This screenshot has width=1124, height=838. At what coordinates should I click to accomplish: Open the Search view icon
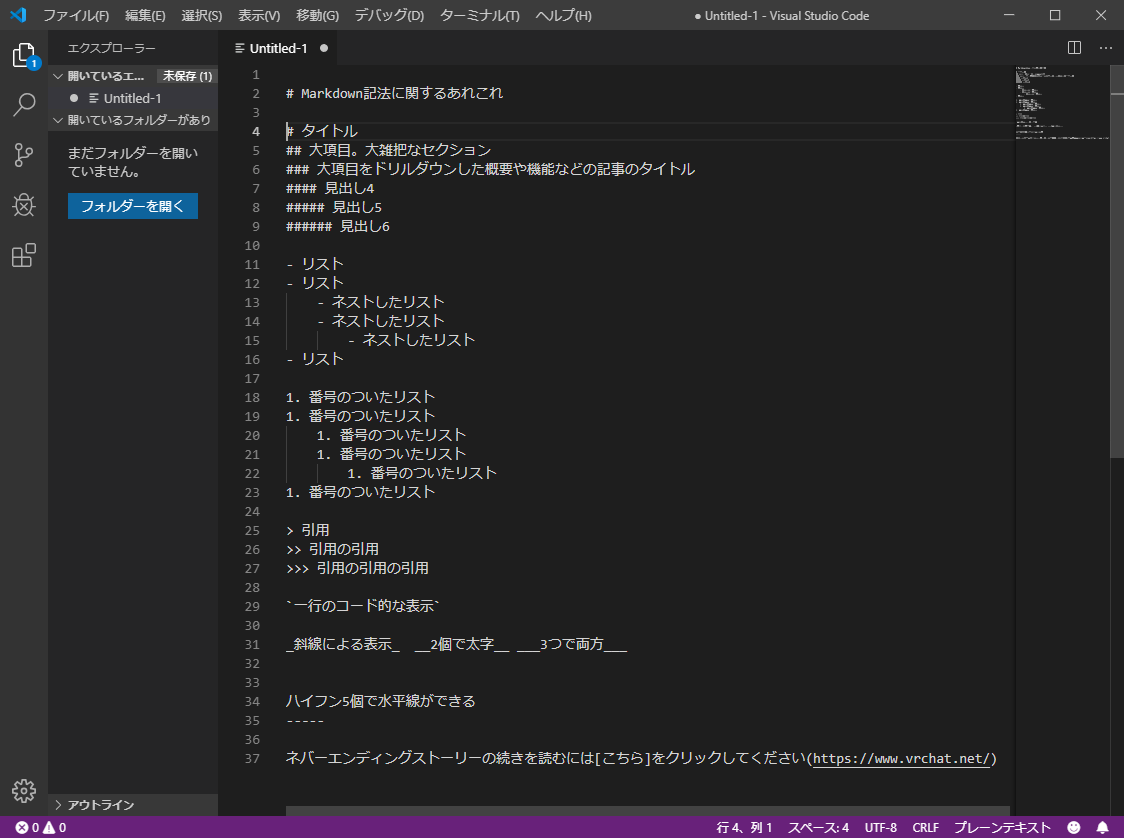tap(24, 105)
